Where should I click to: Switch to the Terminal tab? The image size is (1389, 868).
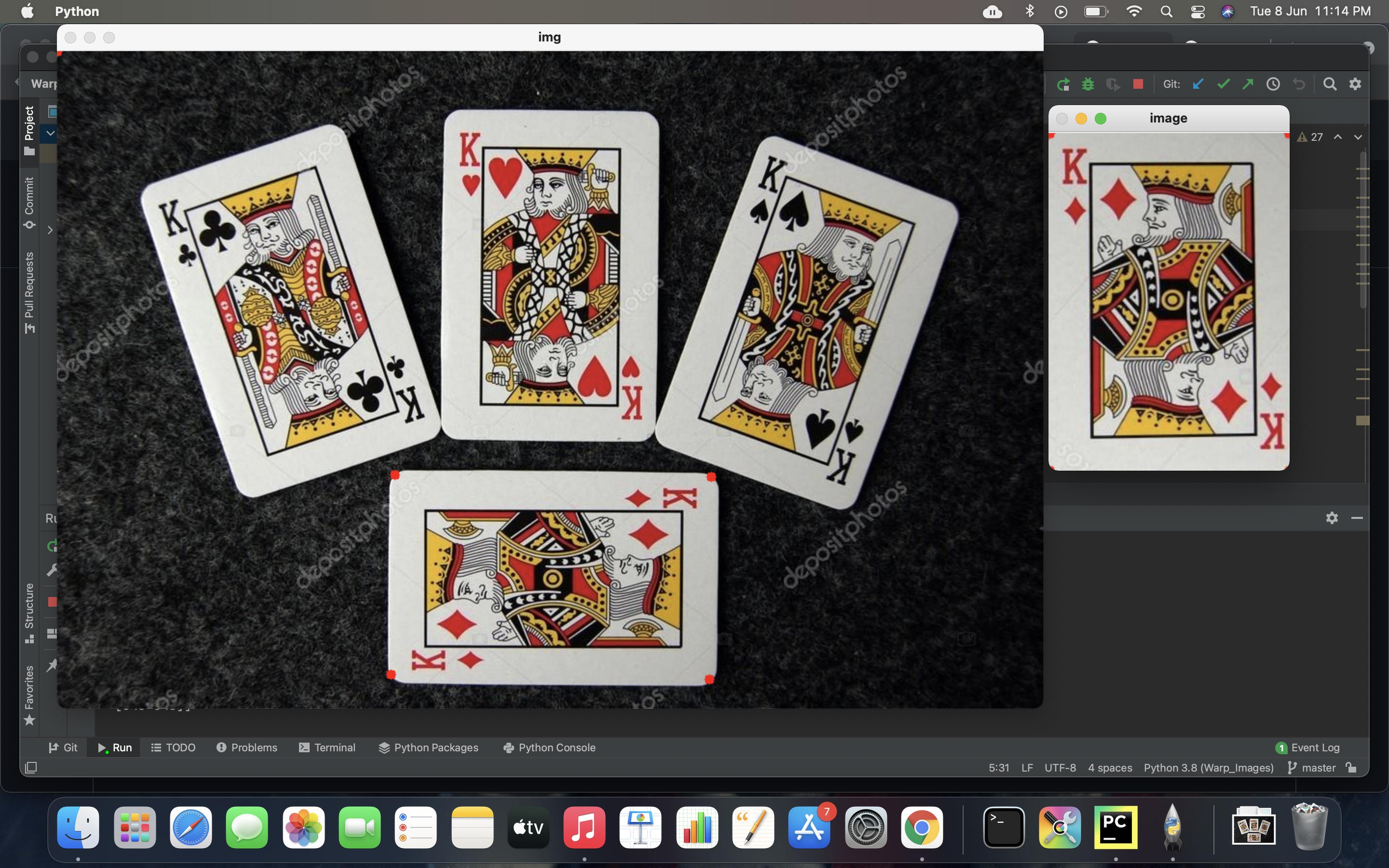coord(327,747)
